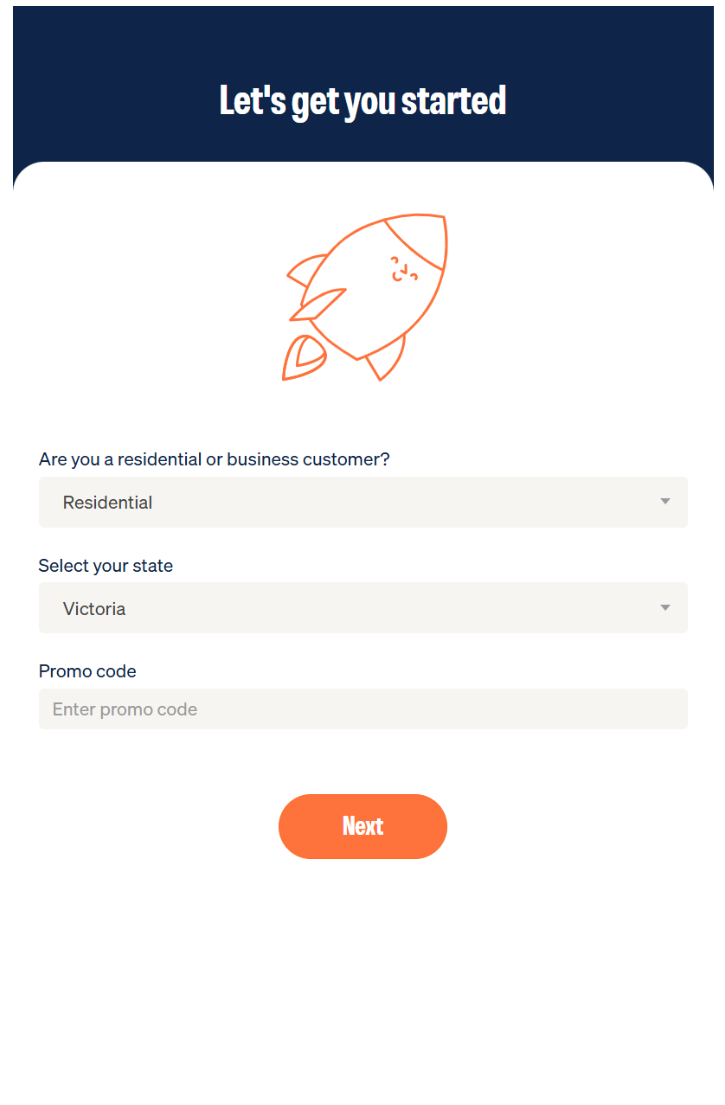Click the smiley face on the rocket
This screenshot has width=725, height=1105.
(404, 269)
